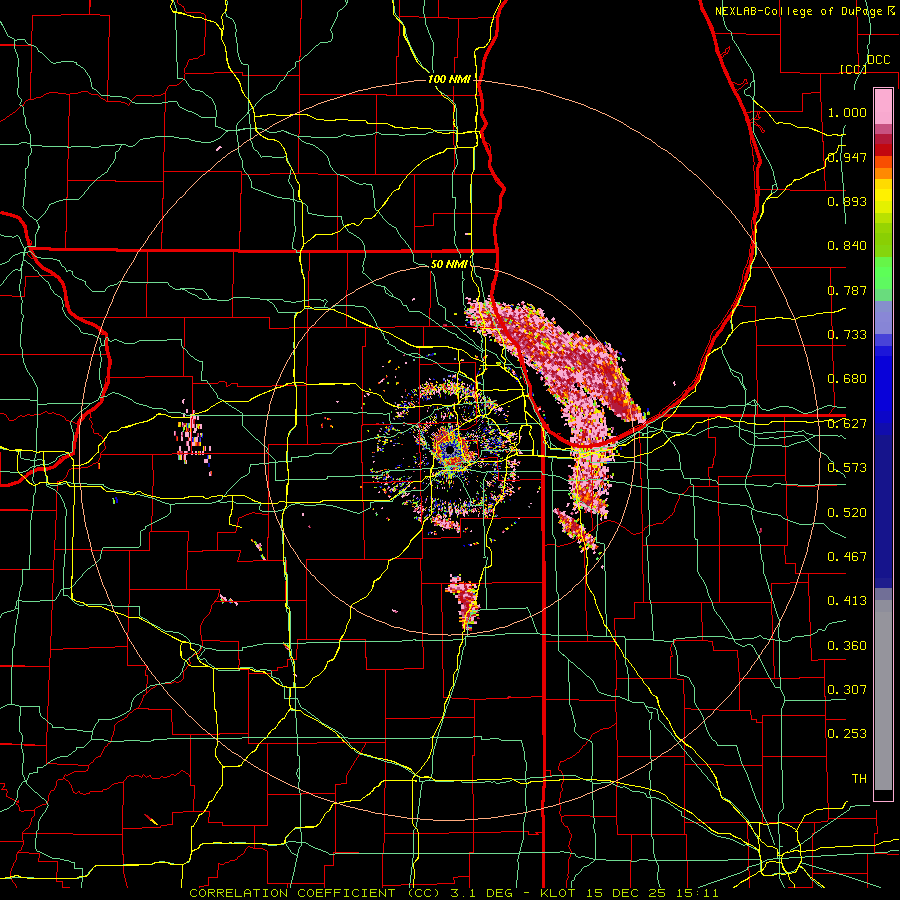Click the [CC] units label
The width and height of the screenshot is (900, 900).
(x=853, y=69)
